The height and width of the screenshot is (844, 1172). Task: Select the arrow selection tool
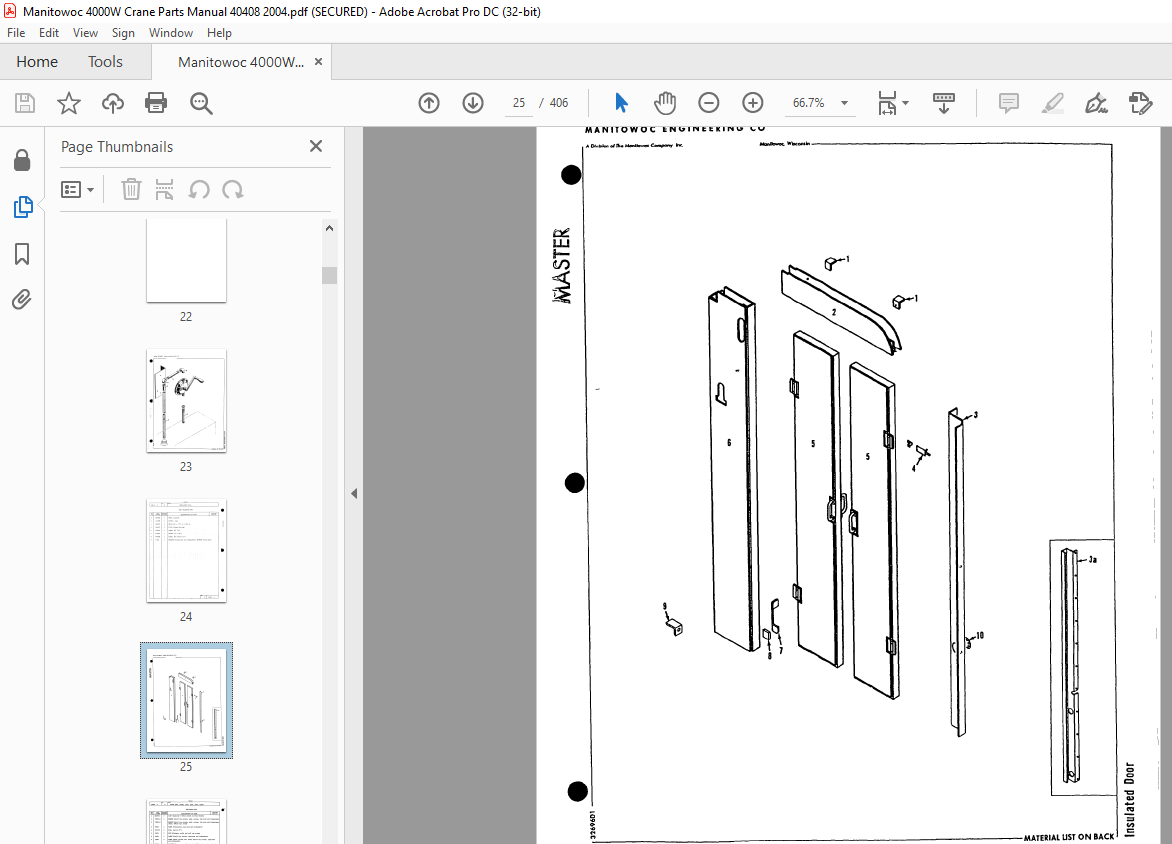tap(621, 103)
